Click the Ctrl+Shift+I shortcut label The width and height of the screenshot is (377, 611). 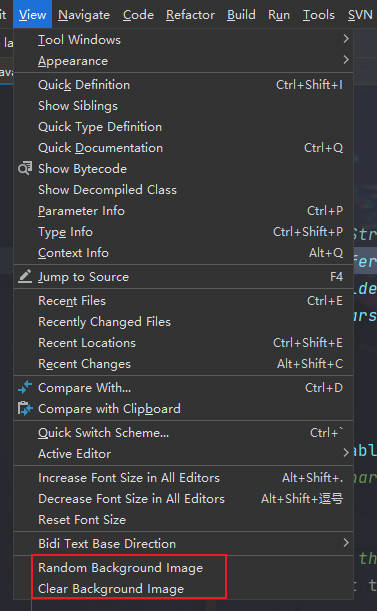309,85
